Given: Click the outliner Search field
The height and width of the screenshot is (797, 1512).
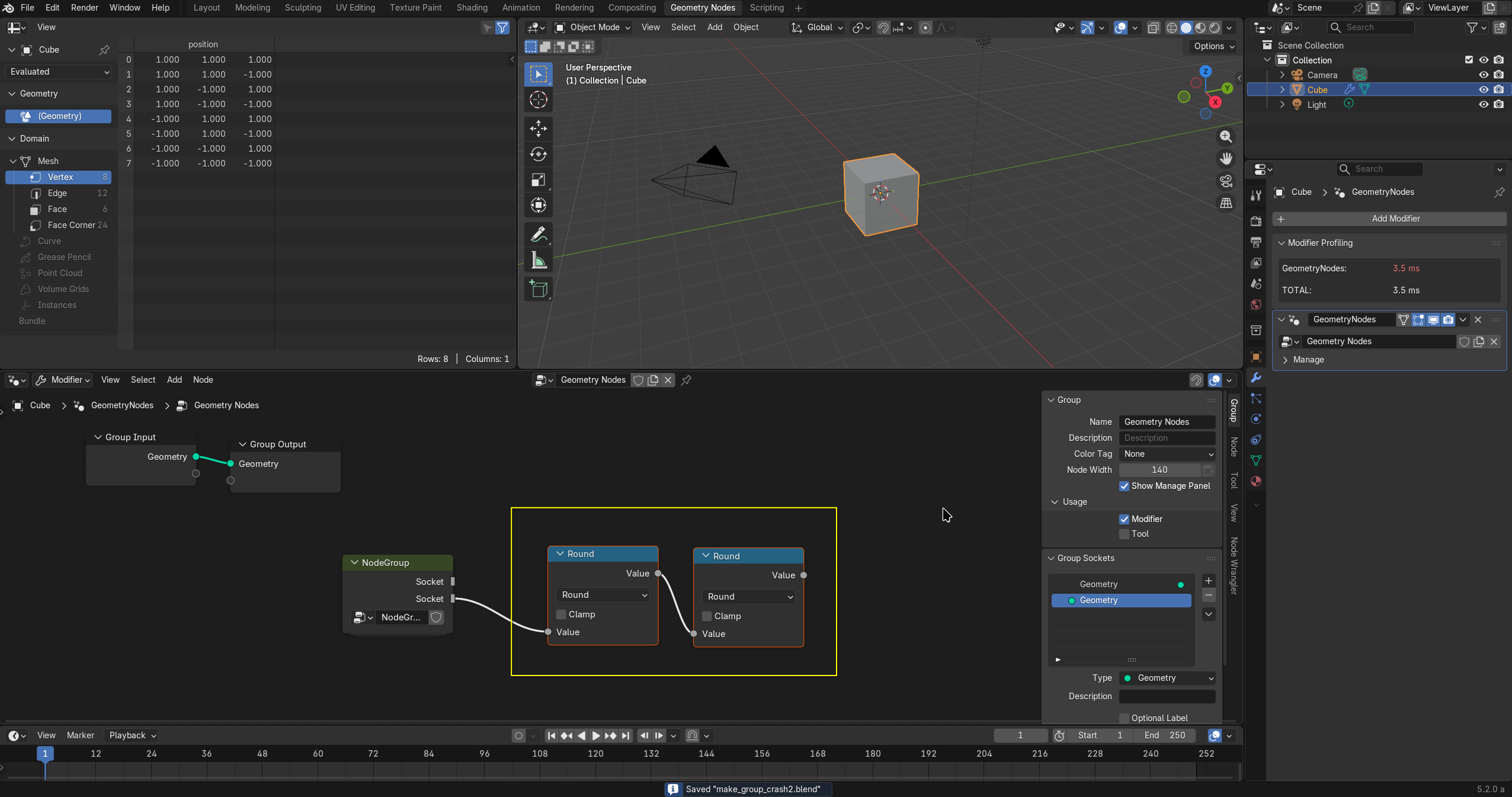Looking at the screenshot, I should click(x=1370, y=27).
